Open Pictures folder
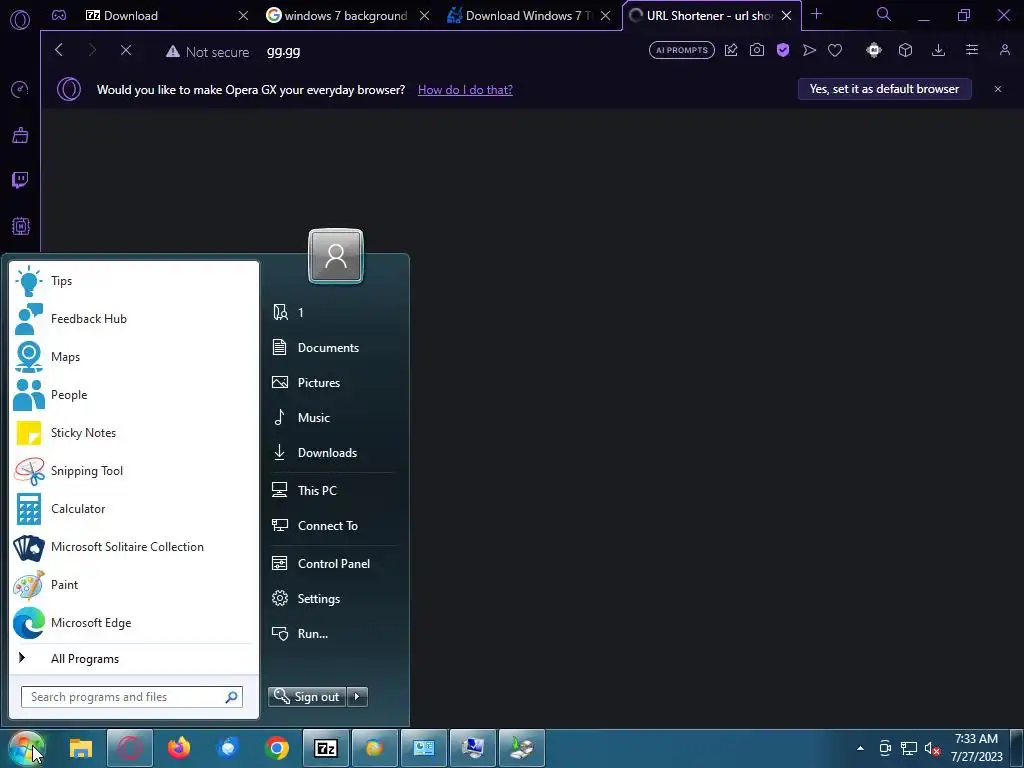1024x768 pixels. (334, 383)
